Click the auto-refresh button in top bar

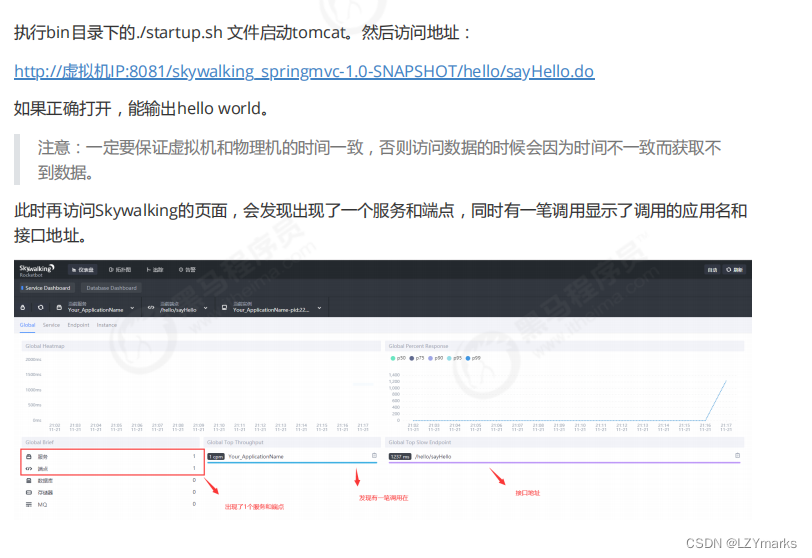tap(712, 270)
